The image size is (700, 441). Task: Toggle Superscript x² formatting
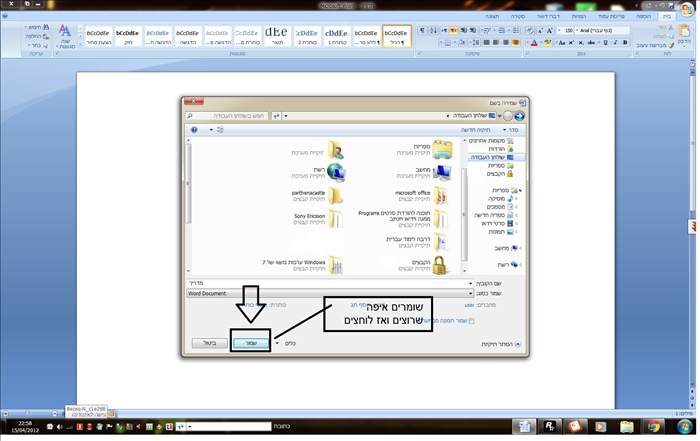tap(571, 42)
